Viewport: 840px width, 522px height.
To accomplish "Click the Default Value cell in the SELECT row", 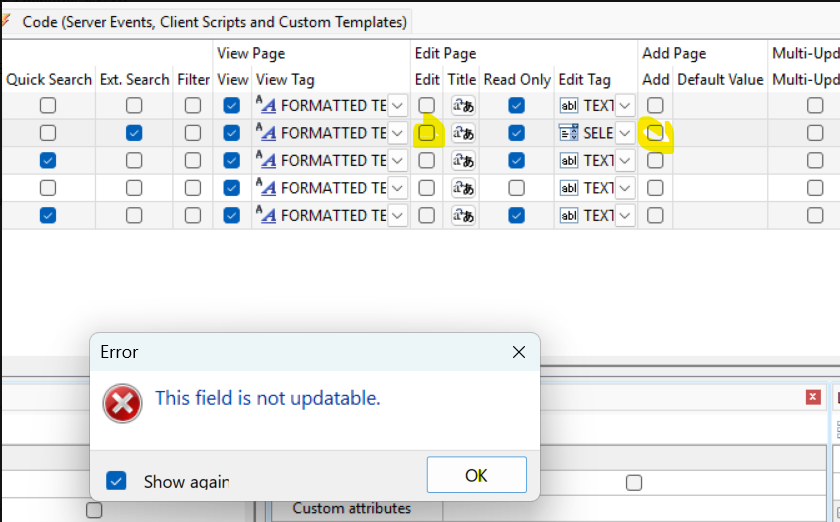I will point(720,133).
